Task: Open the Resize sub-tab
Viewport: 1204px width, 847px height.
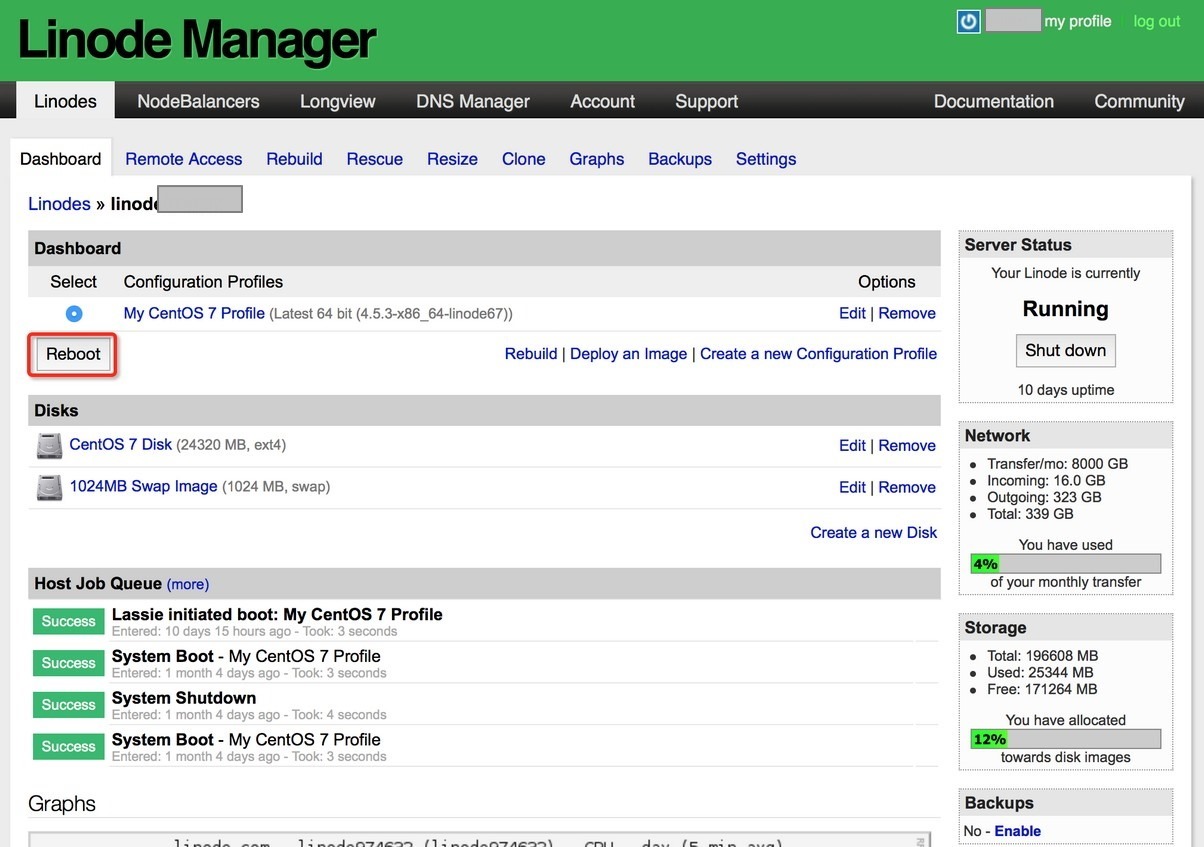Action: point(452,159)
